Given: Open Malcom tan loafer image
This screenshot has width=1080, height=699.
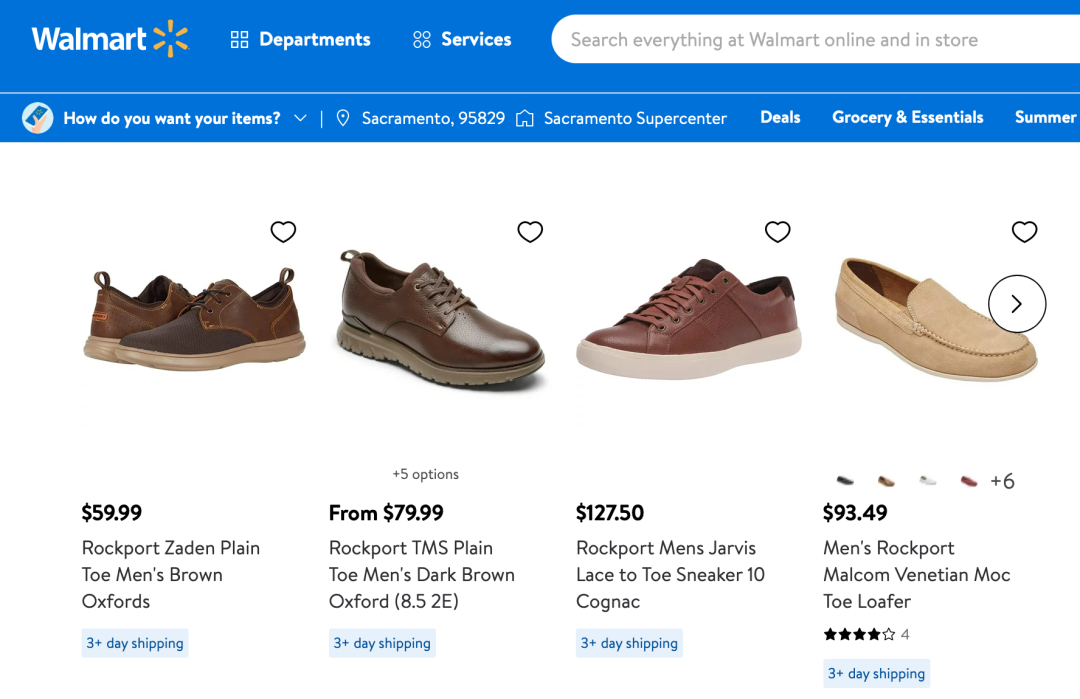Looking at the screenshot, I should click(x=936, y=319).
